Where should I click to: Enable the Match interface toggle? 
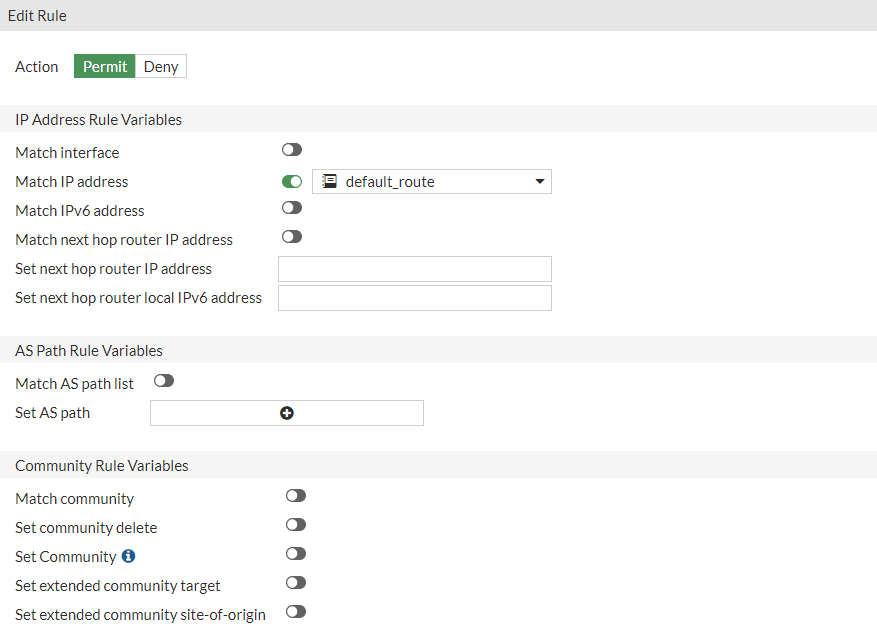292,150
